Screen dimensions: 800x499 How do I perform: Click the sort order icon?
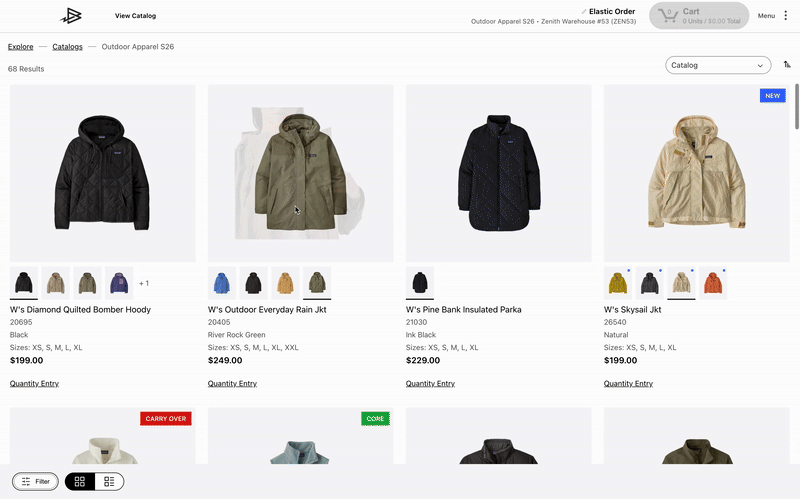(787, 65)
